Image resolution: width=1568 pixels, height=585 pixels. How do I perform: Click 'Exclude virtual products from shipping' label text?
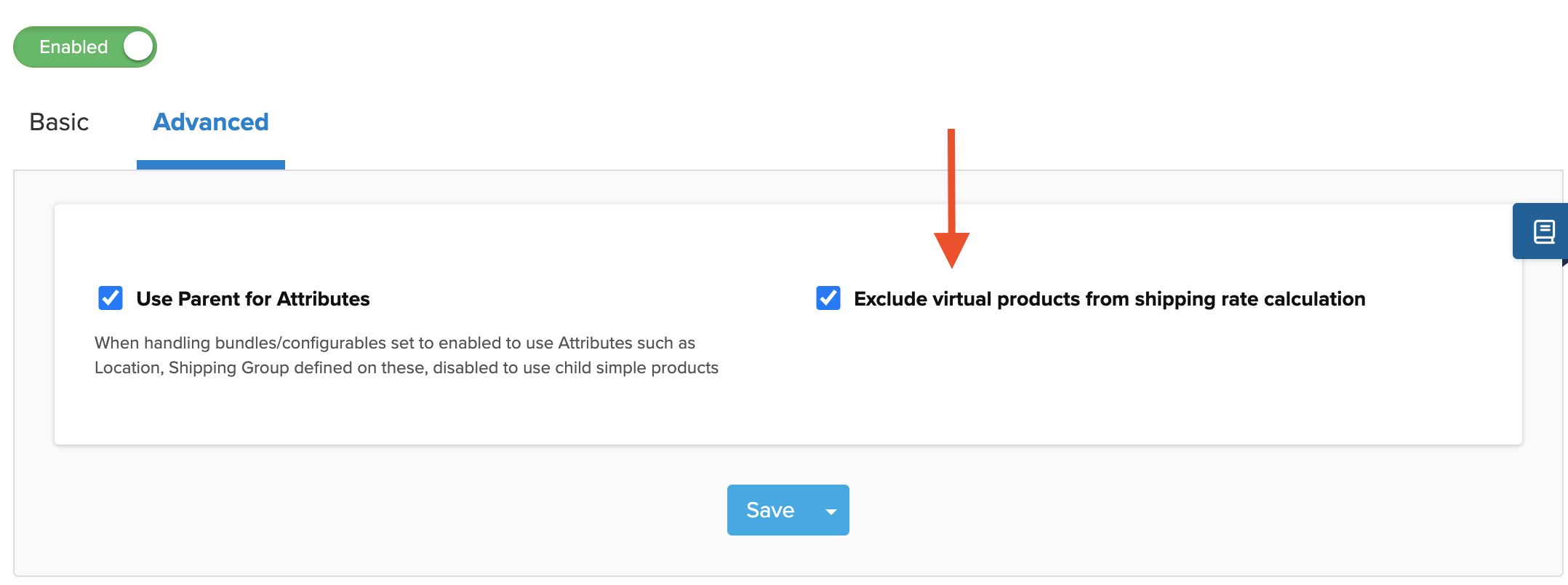[x=1109, y=299]
